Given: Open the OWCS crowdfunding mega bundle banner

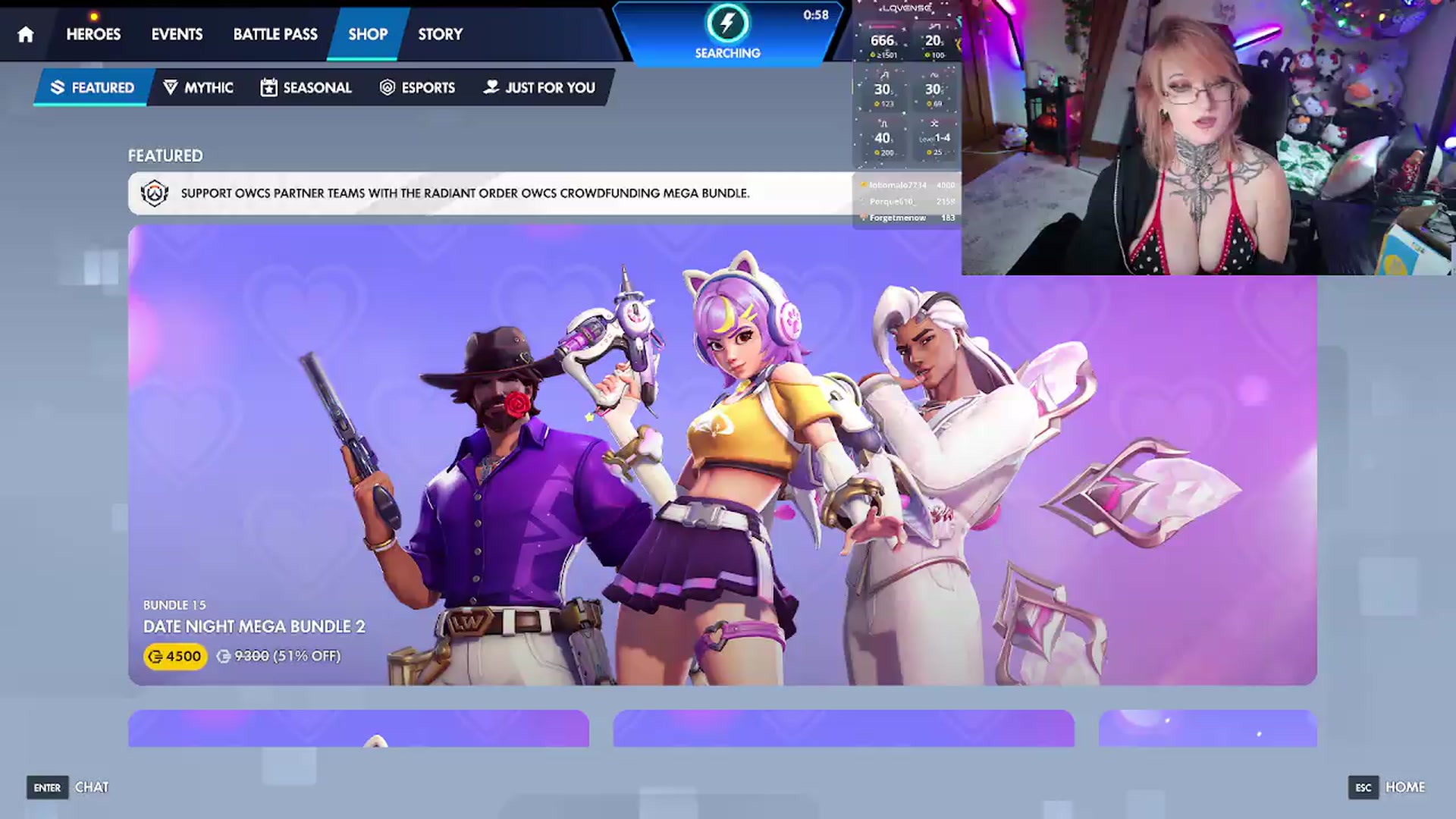Looking at the screenshot, I should [491, 193].
